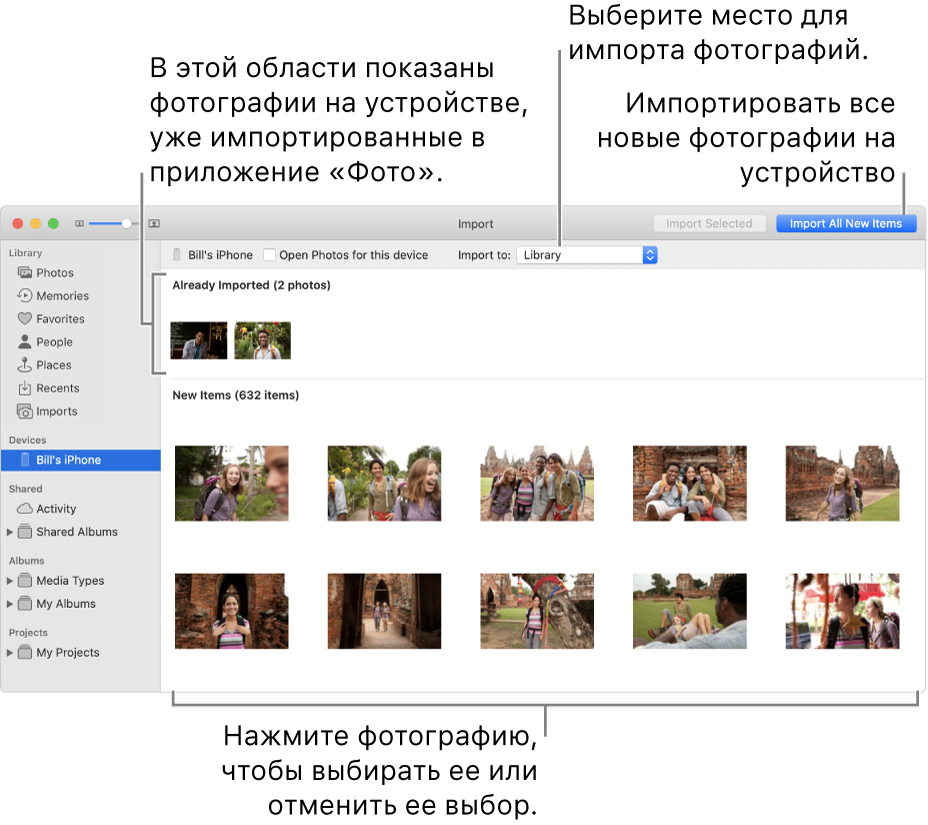Click the Favorites heart icon
This screenshot has width=928, height=825.
click(25, 319)
